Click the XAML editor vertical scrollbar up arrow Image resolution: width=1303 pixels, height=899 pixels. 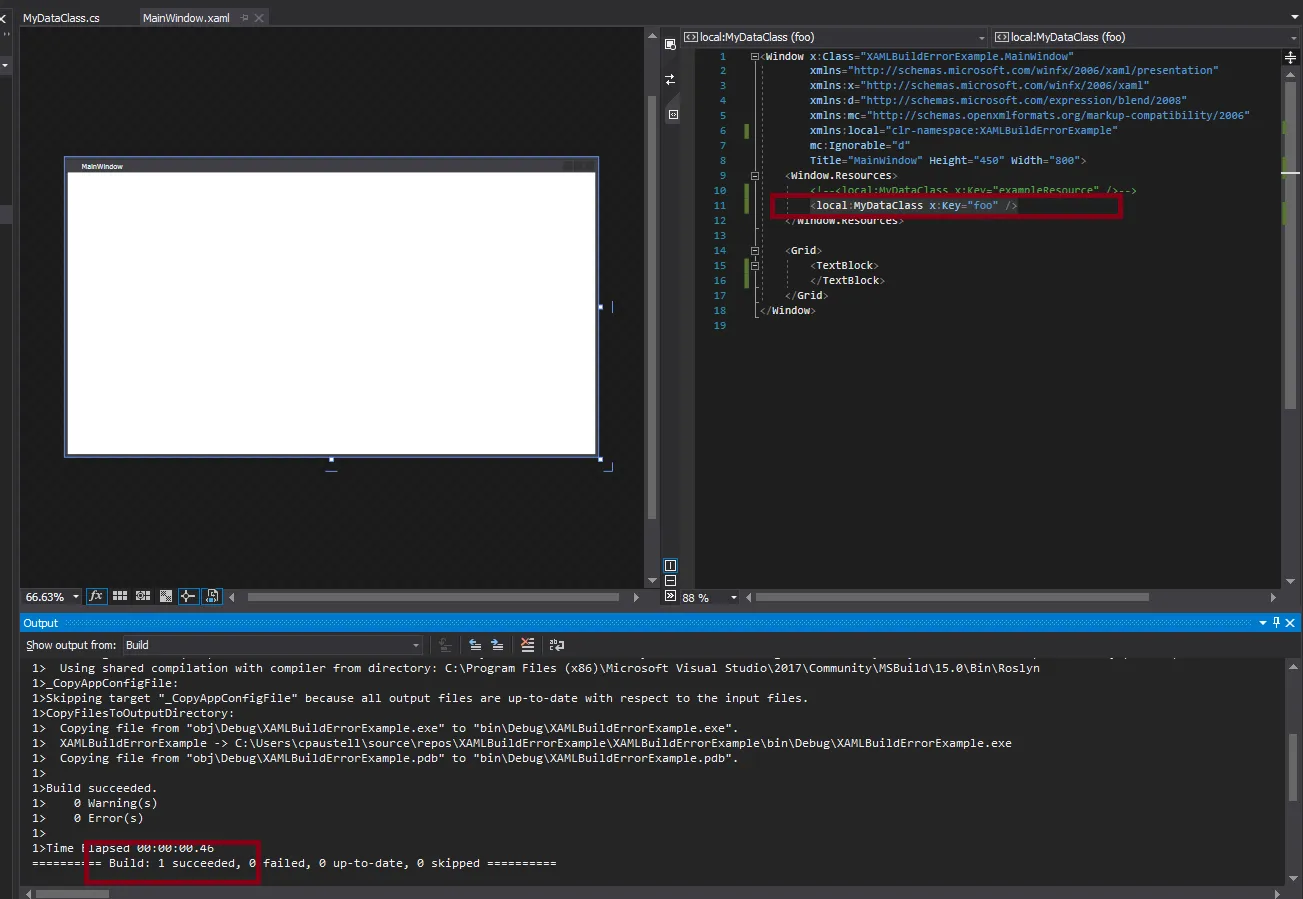1289,74
